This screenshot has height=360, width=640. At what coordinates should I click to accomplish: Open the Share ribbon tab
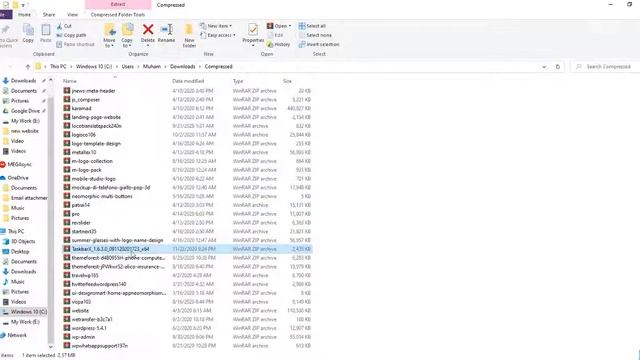49,15
